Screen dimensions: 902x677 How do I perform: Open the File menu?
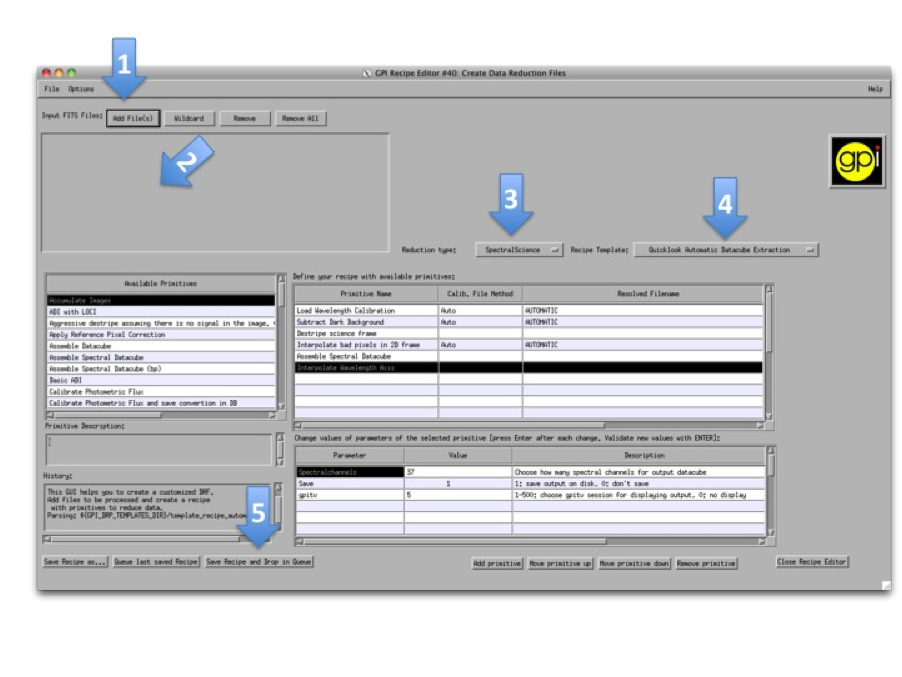point(51,89)
